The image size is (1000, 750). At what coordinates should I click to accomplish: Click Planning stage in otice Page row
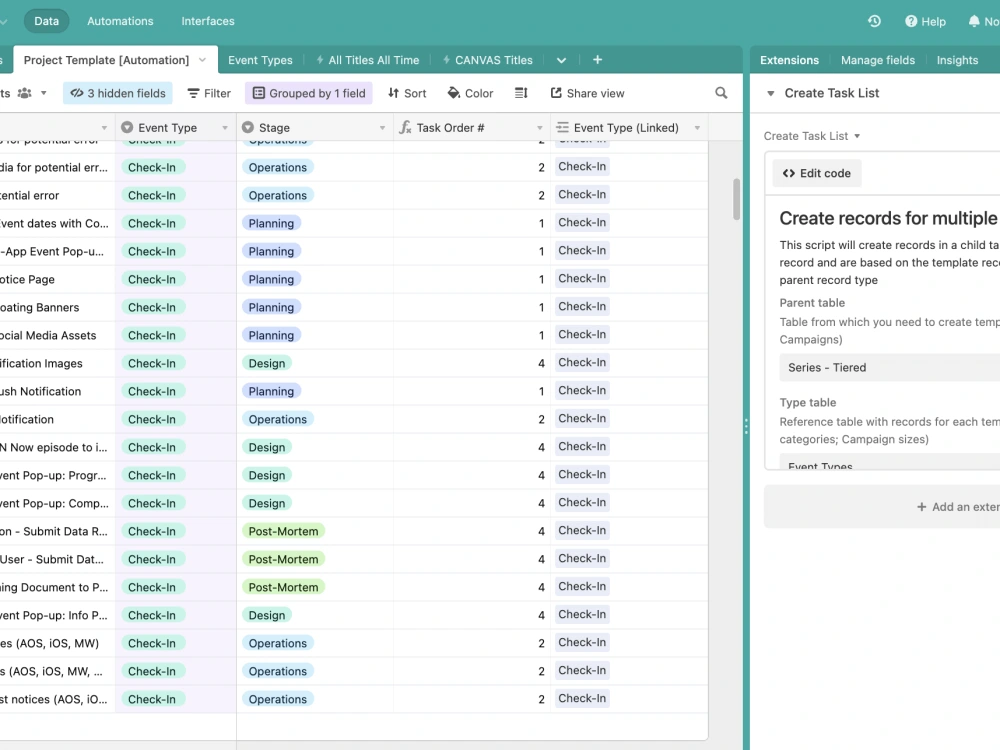pos(271,279)
